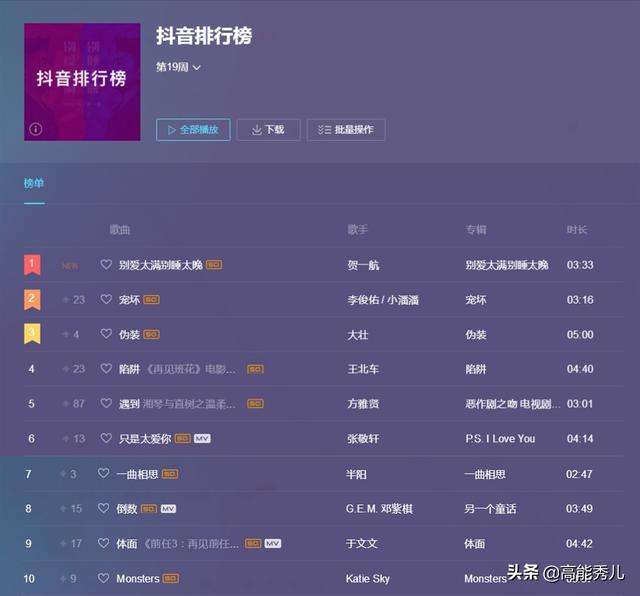640x596 pixels.
Task: Like the song 遇到
Action: (106, 403)
